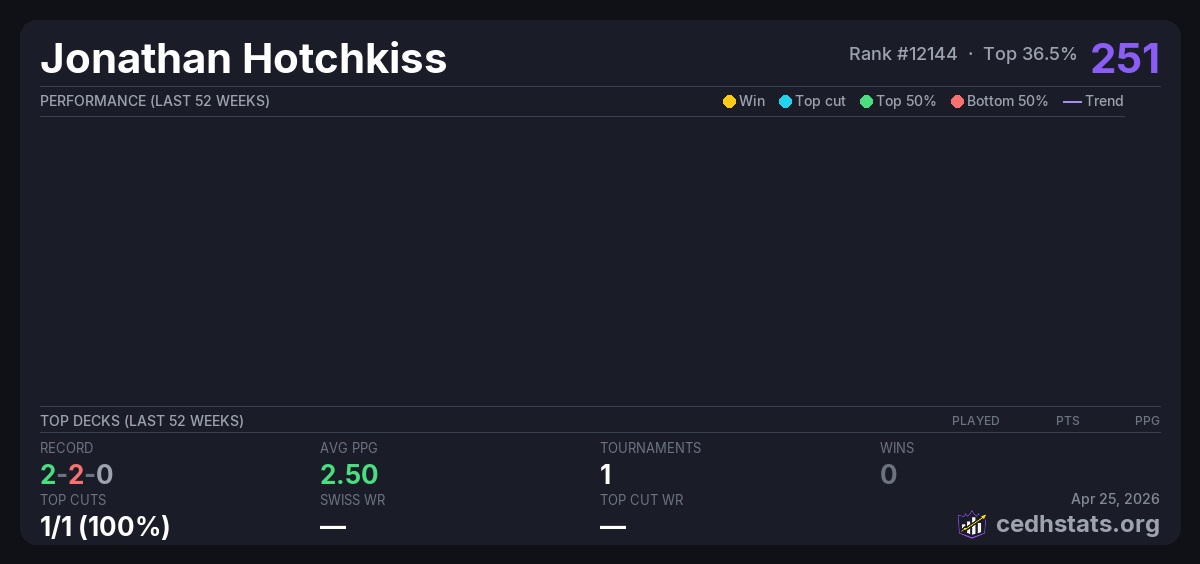
Task: Click the yellow Win legend dot
Action: (x=729, y=101)
